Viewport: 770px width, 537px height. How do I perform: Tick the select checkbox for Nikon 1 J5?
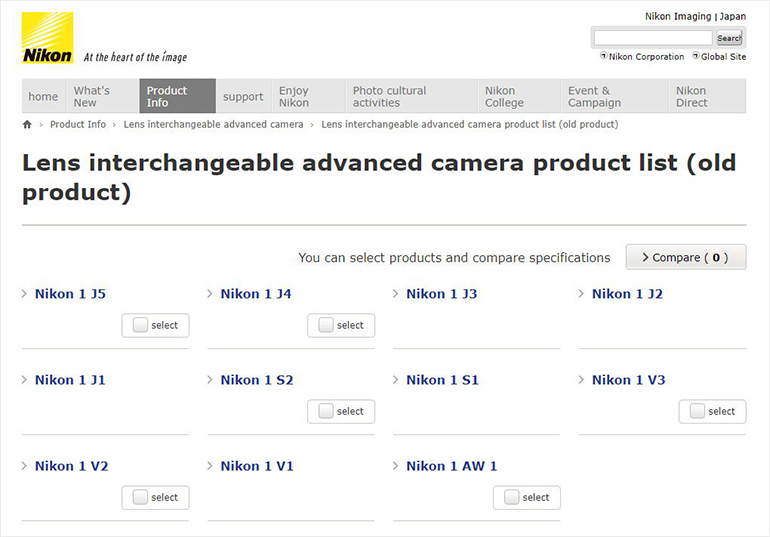(x=141, y=325)
